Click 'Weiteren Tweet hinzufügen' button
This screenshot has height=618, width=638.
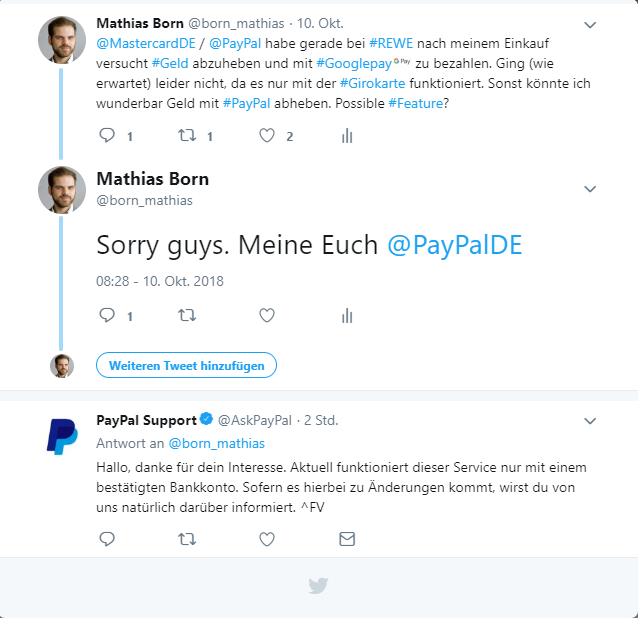(x=186, y=366)
